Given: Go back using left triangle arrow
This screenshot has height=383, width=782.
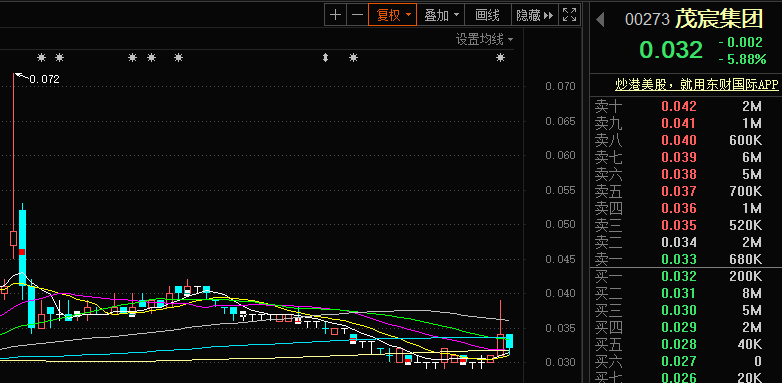Looking at the screenshot, I should pyautogui.click(x=600, y=20).
